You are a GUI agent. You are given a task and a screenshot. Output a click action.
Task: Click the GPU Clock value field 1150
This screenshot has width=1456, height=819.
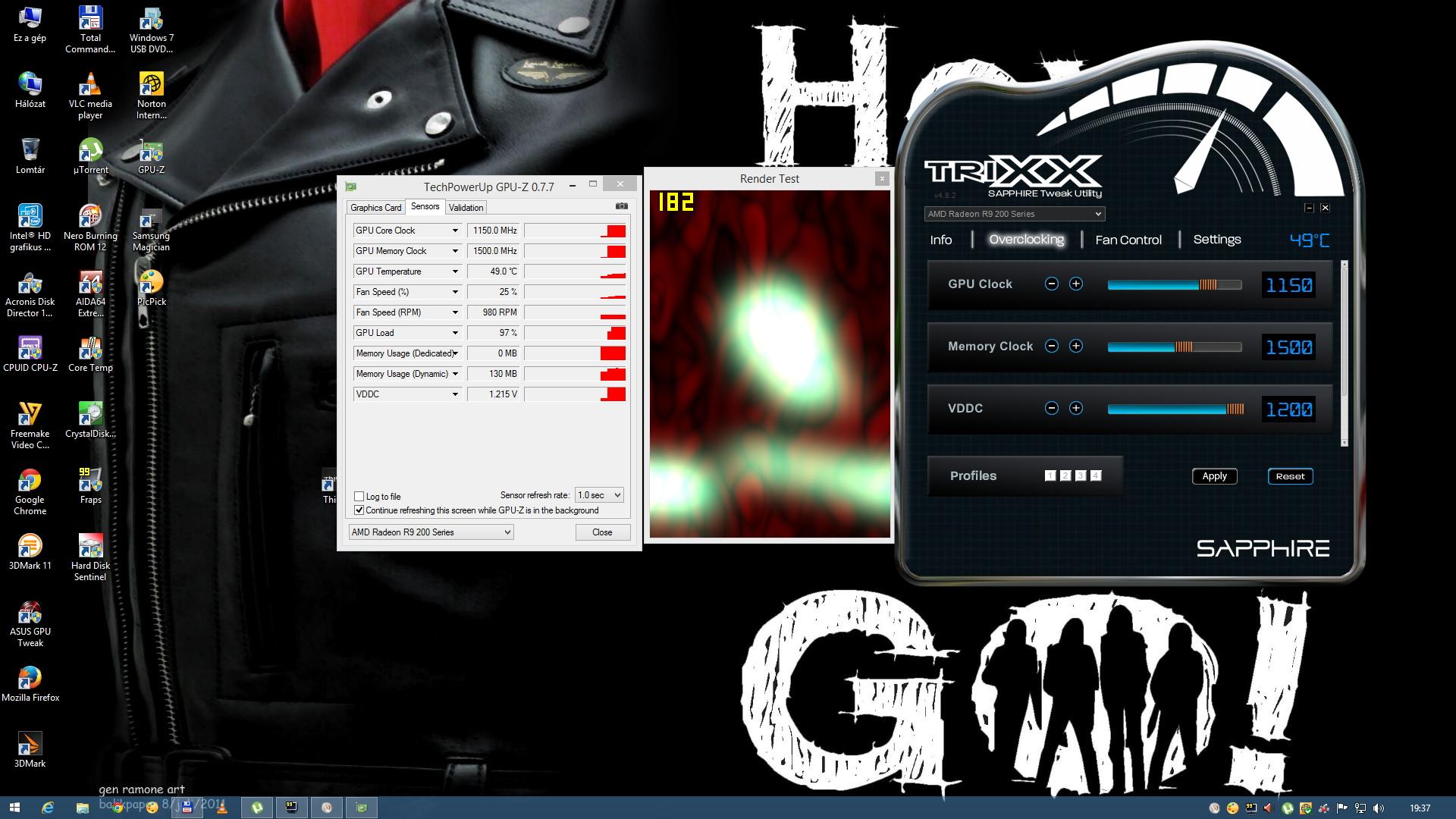point(1288,285)
